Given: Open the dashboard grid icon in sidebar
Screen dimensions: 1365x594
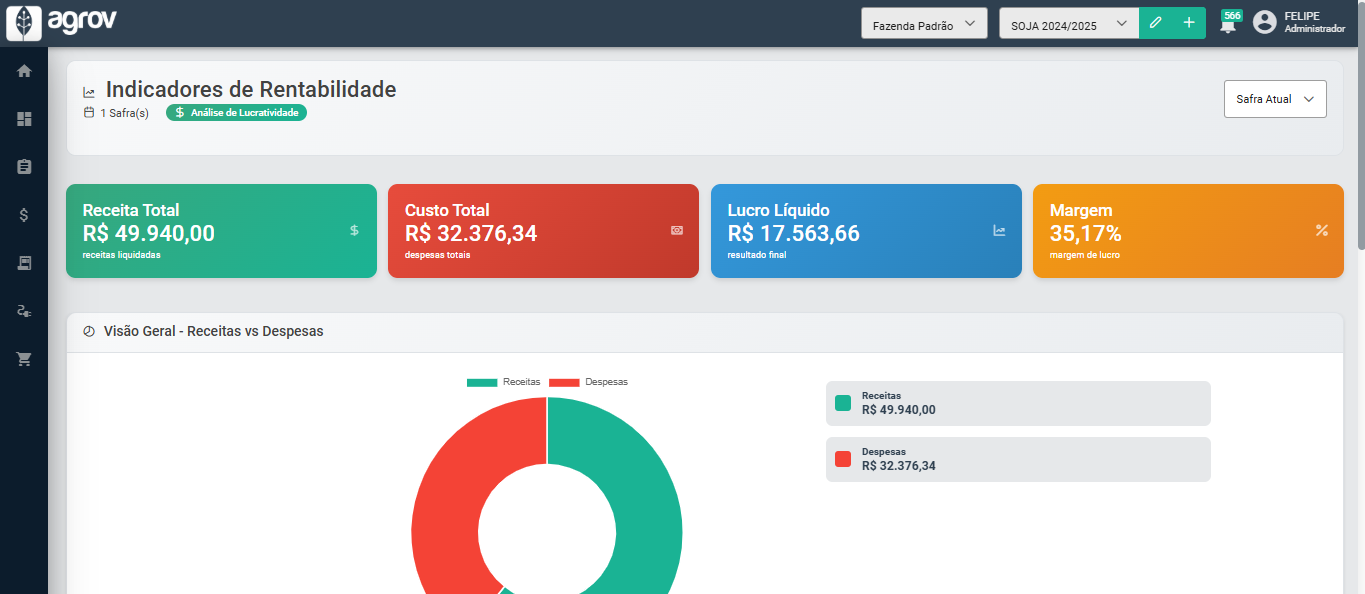Looking at the screenshot, I should pos(24,119).
